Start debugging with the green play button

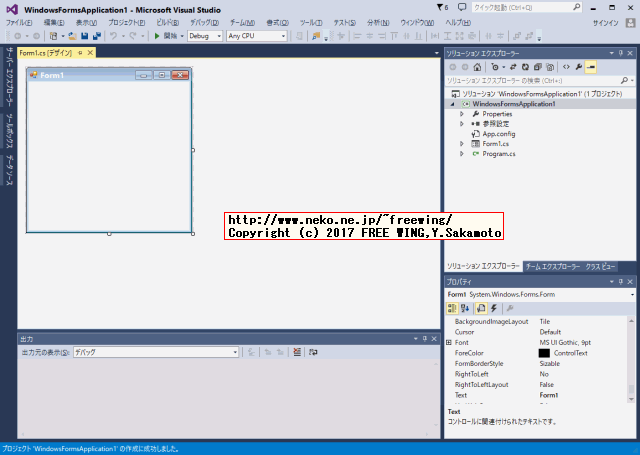[157, 36]
